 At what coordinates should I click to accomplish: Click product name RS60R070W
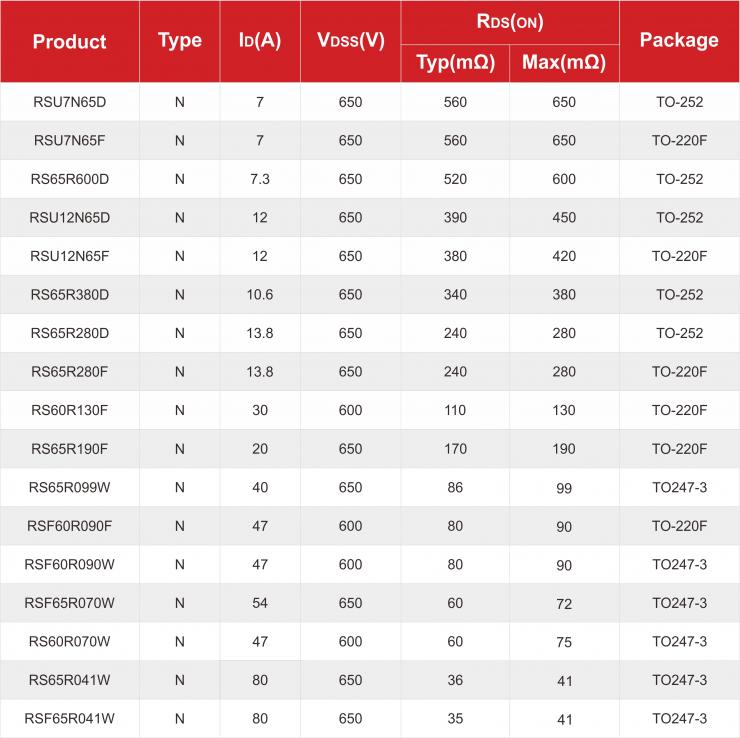coord(69,642)
